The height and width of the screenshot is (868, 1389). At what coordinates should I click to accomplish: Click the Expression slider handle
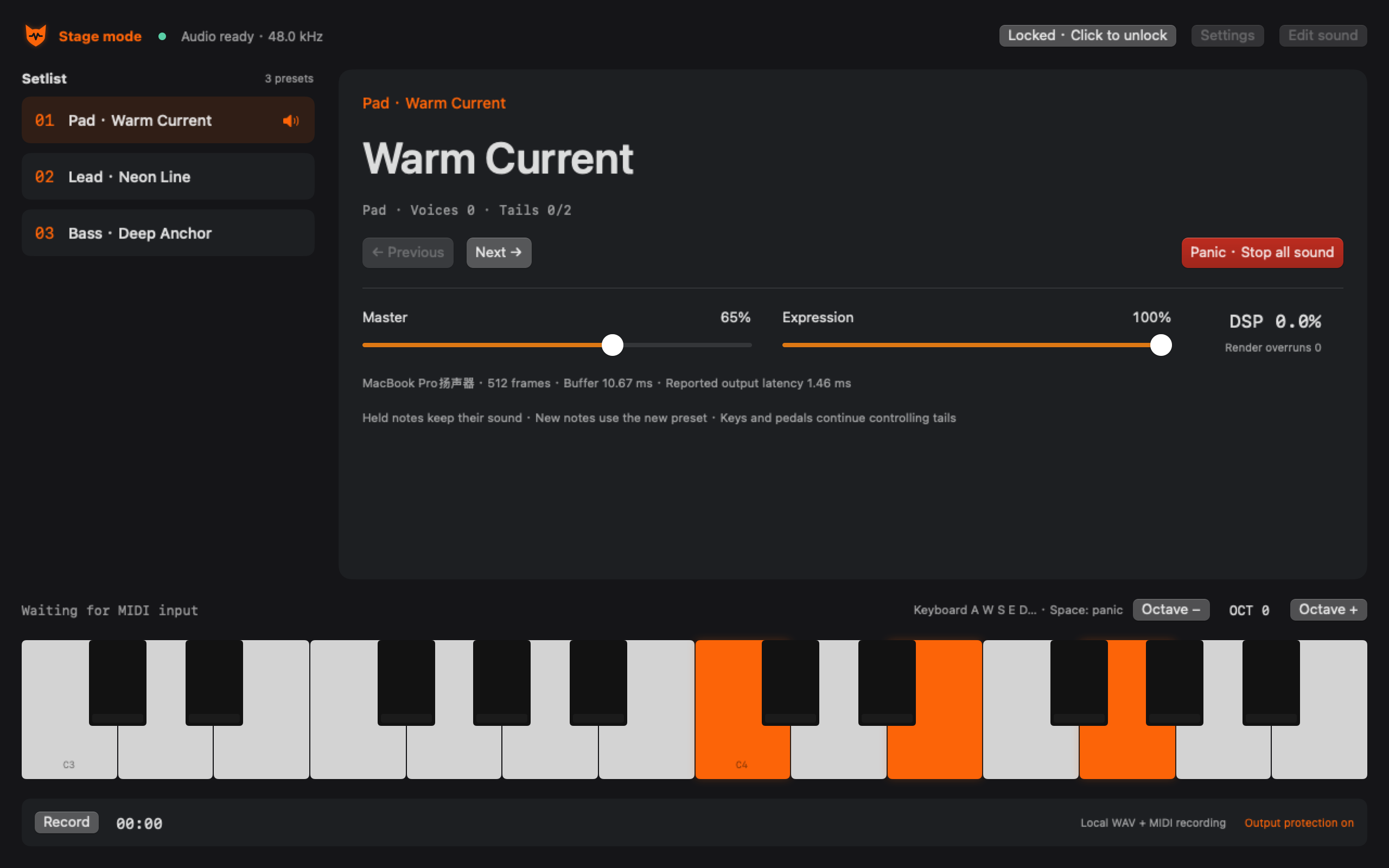(1161, 345)
